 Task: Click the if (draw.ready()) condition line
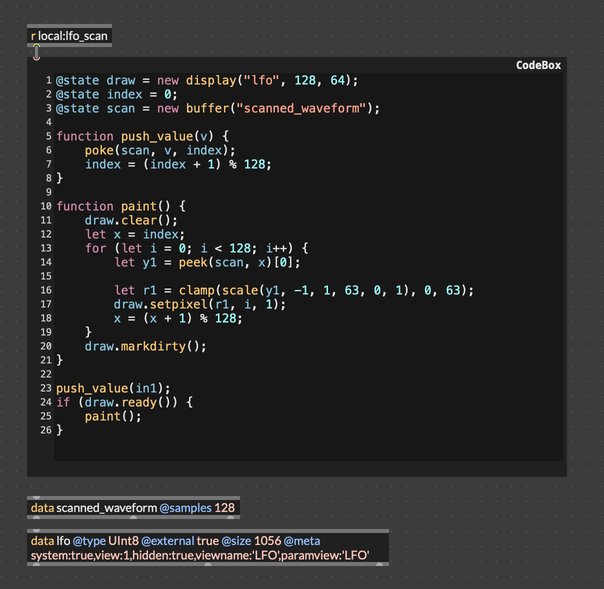pyautogui.click(x=124, y=402)
